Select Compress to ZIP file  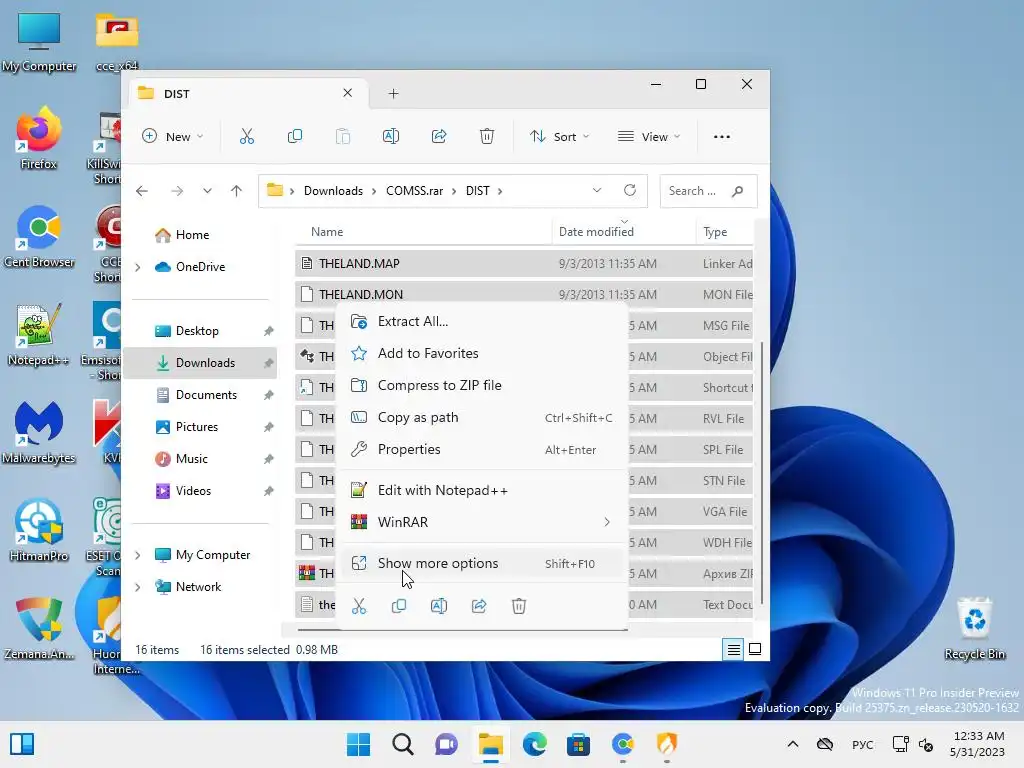482,385
